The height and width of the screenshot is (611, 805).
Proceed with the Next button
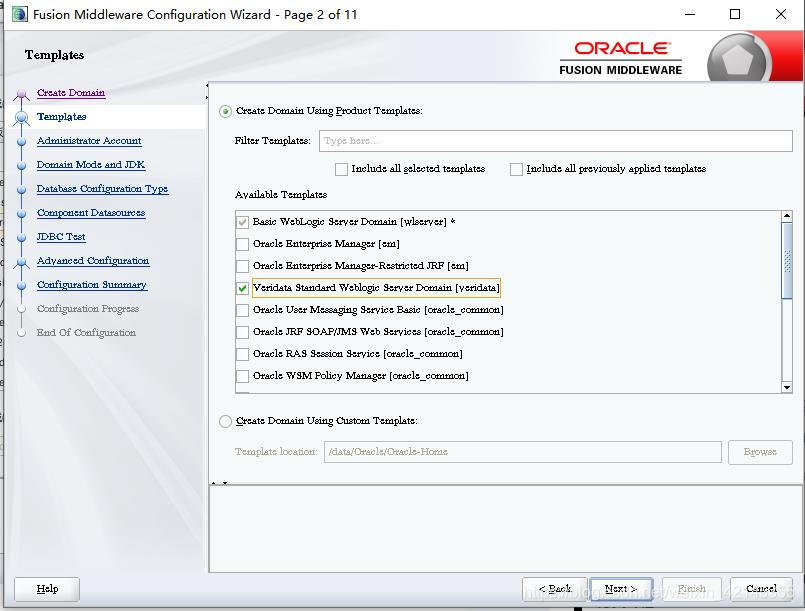click(621, 589)
